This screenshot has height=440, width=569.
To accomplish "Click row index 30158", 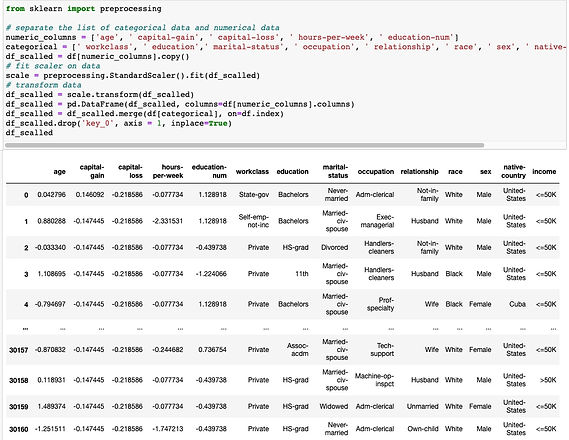I will [19, 381].
